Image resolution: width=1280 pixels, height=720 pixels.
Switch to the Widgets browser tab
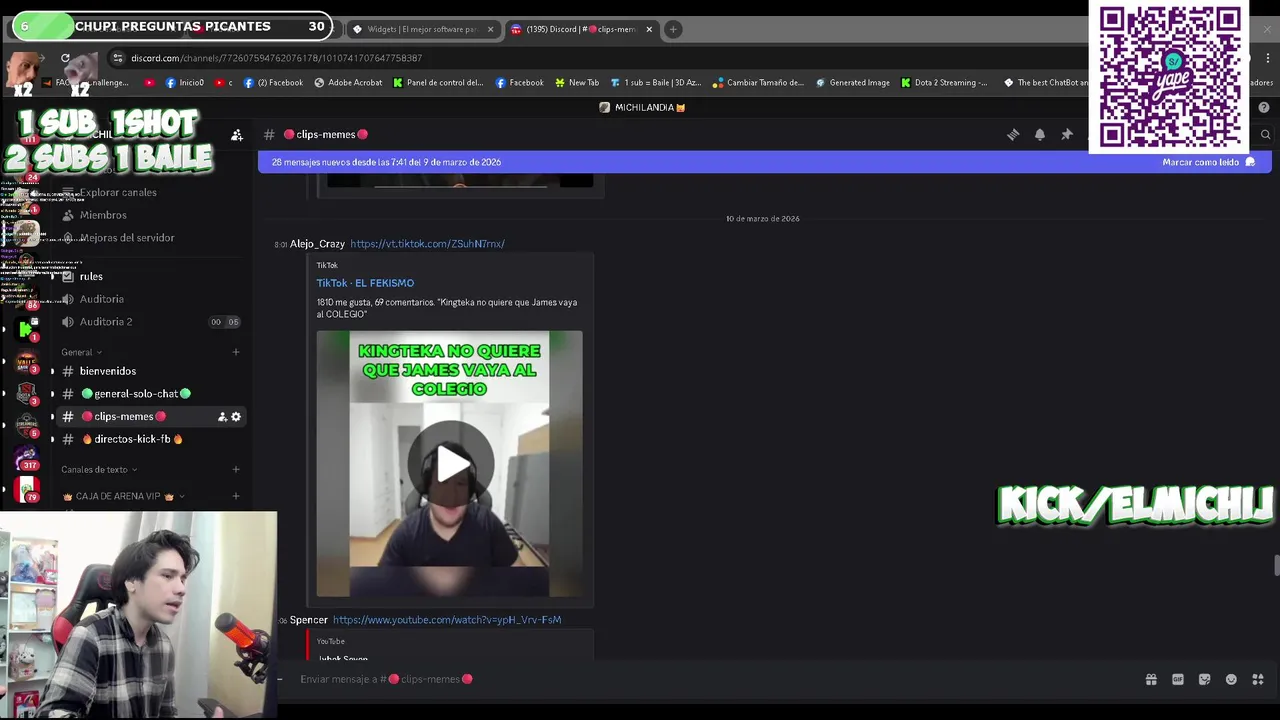point(423,29)
